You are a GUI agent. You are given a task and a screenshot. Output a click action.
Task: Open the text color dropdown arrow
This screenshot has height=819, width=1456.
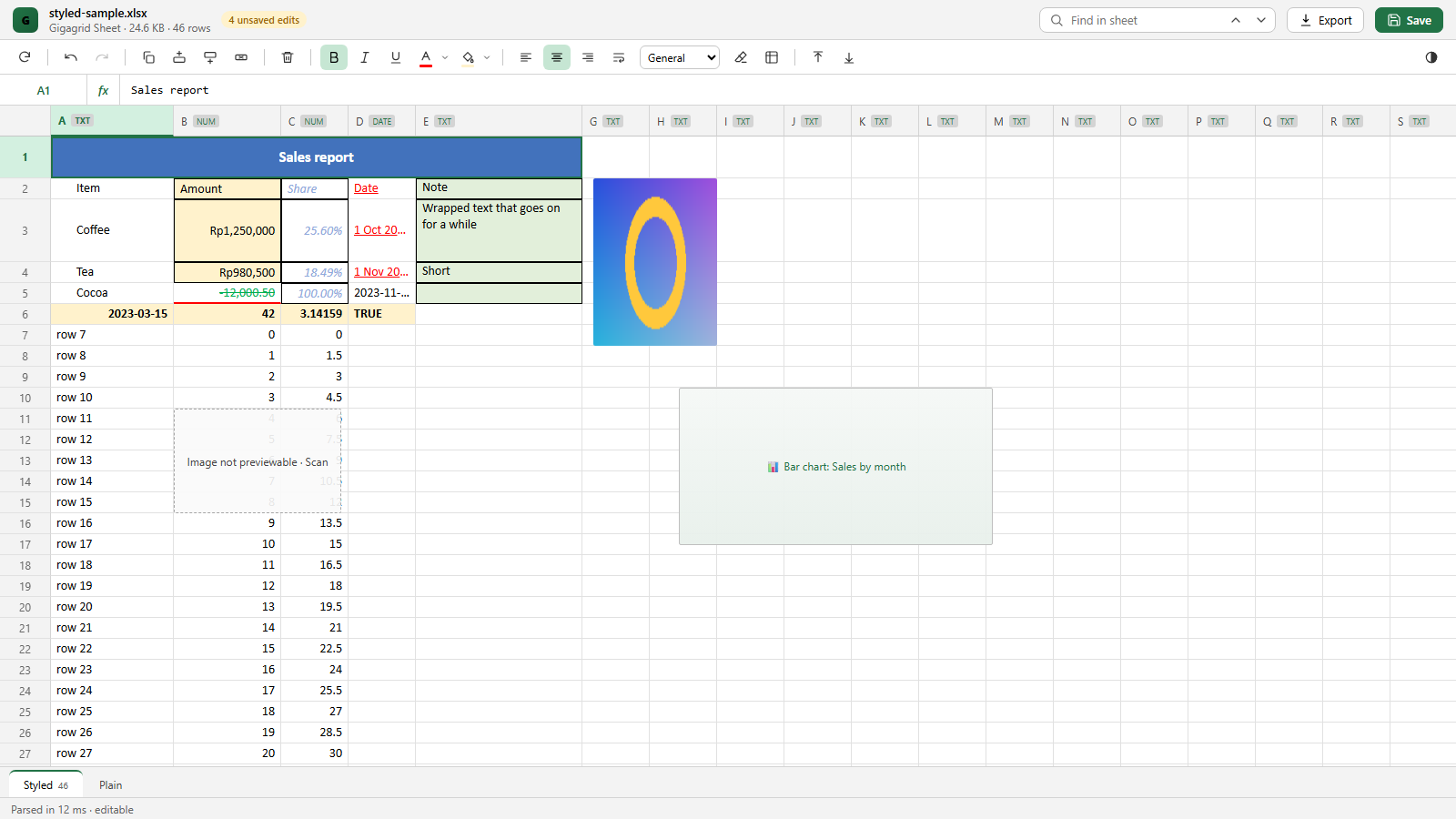coord(445,57)
